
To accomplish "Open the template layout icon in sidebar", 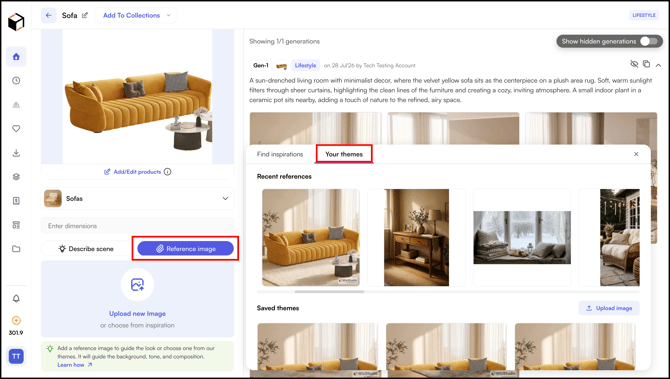I will coord(16,225).
